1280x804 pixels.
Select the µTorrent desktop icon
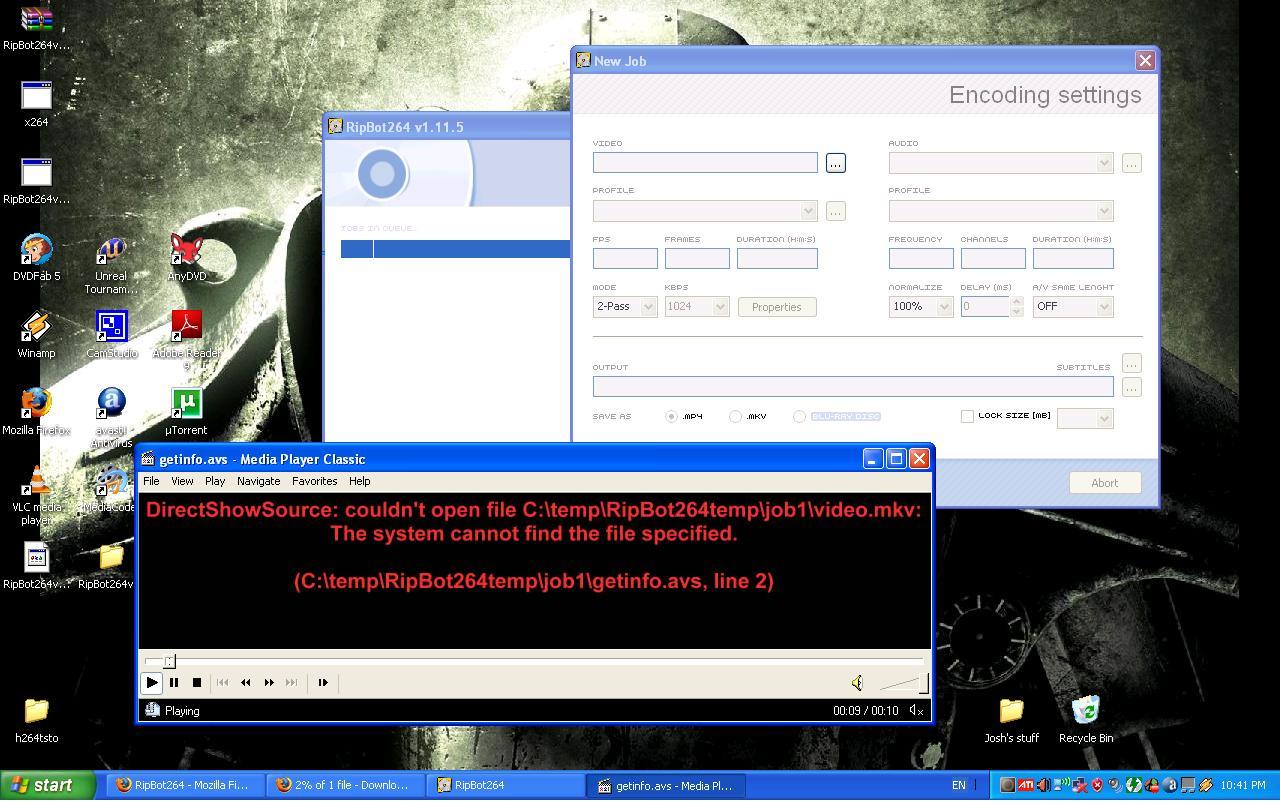point(186,412)
